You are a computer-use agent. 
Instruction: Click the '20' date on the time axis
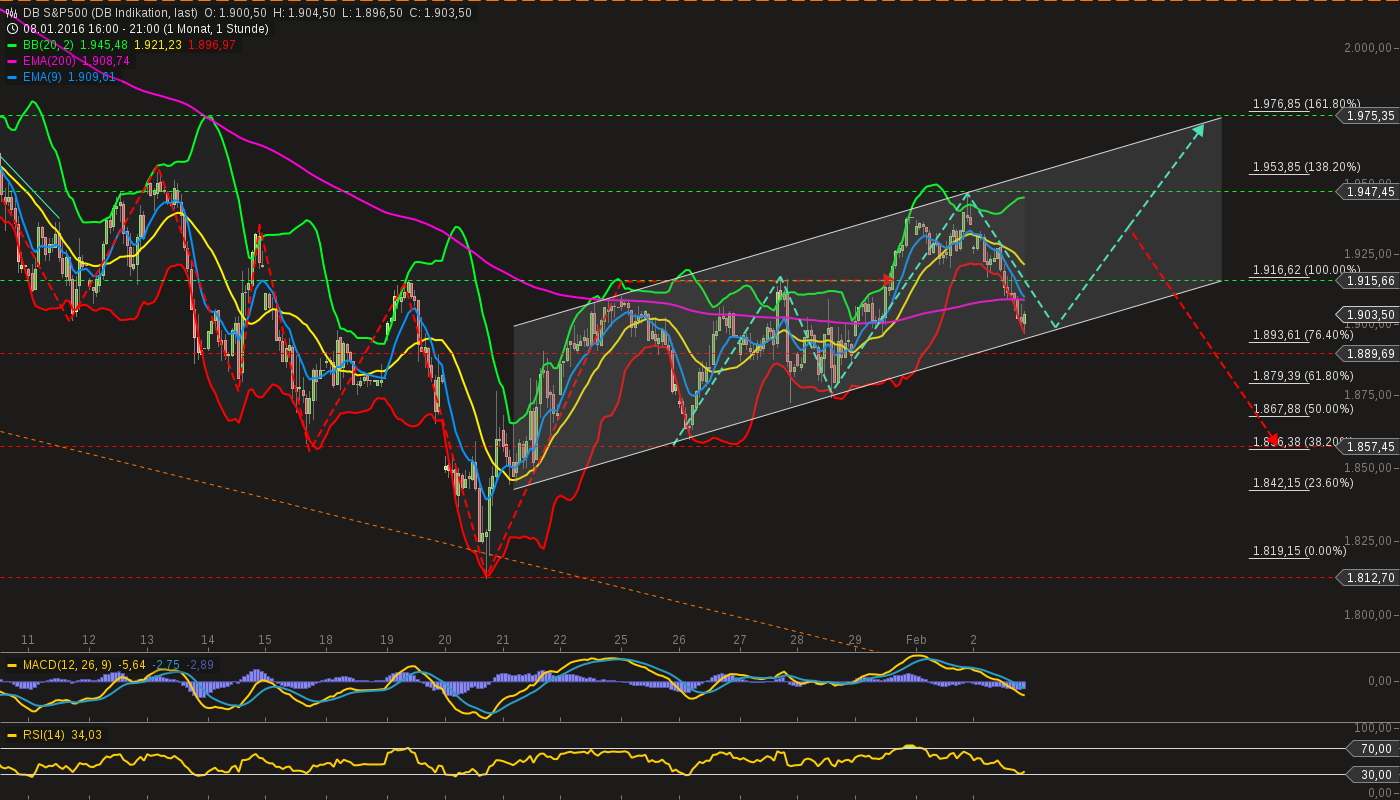click(445, 640)
